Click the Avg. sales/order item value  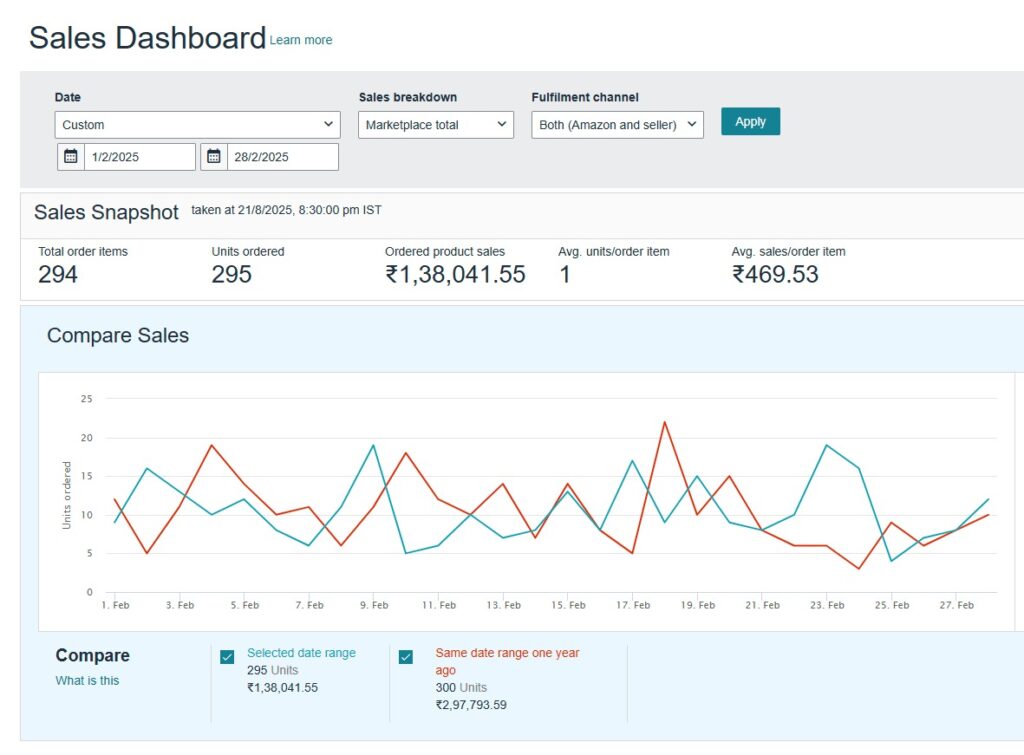tap(775, 275)
